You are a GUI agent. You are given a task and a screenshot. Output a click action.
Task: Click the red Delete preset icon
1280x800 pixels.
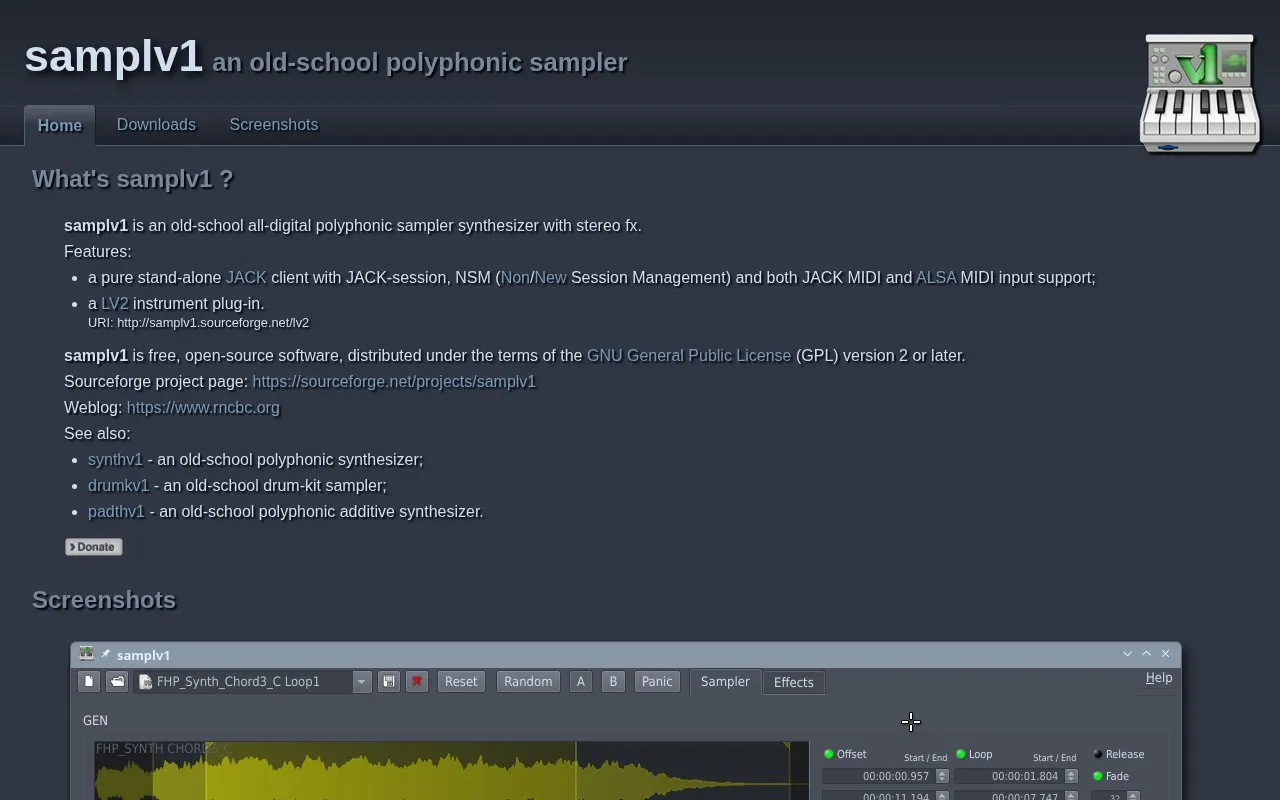[417, 681]
